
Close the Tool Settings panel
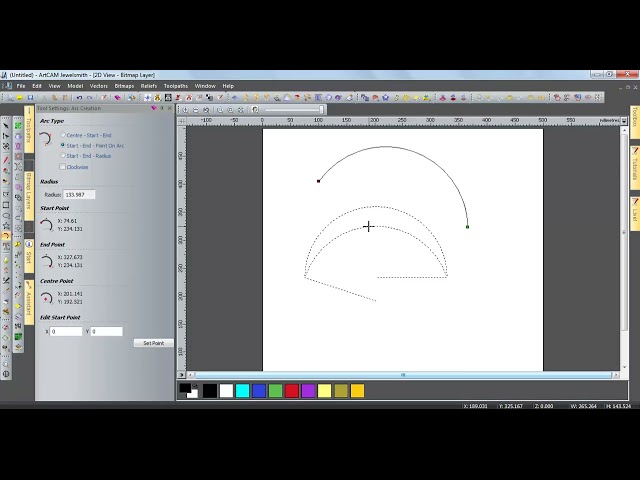coord(169,108)
